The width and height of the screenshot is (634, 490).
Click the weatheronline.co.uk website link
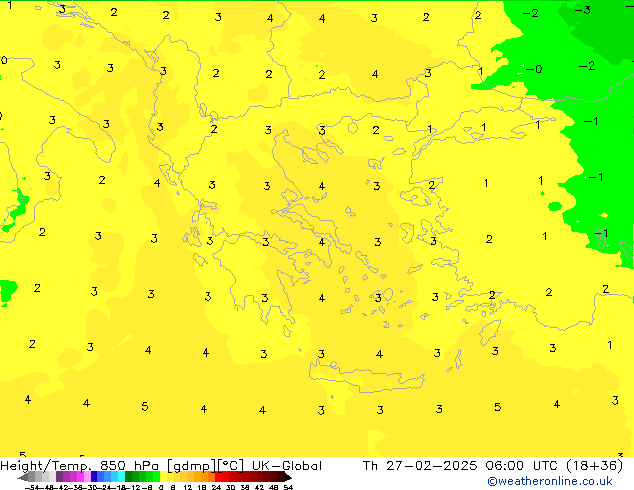(550, 481)
